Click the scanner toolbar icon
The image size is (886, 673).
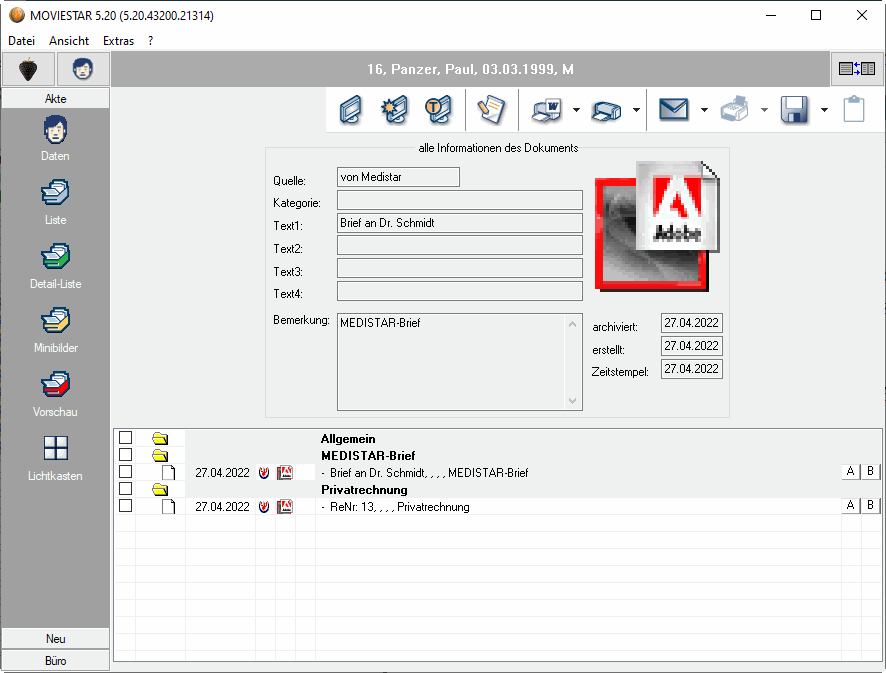tap(606, 111)
